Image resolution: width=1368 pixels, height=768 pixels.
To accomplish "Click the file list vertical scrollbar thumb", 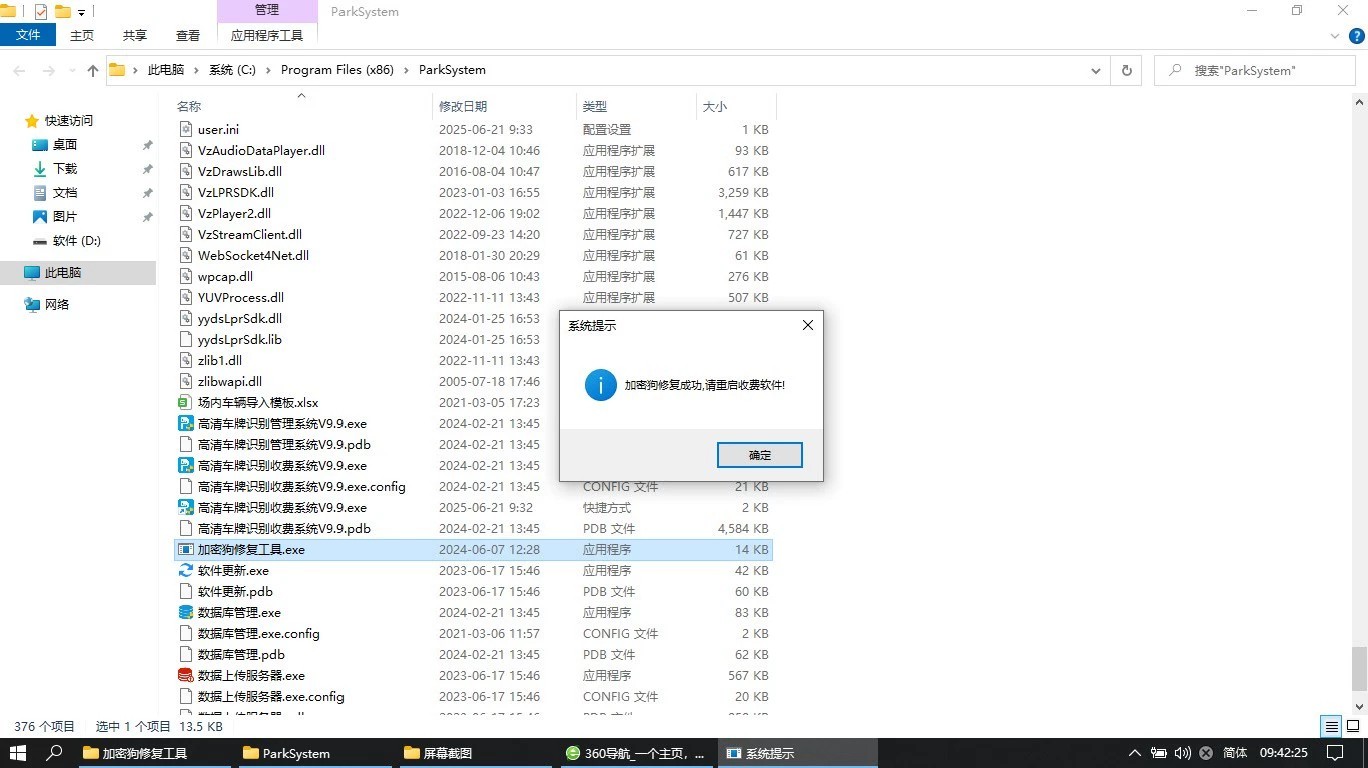I will point(1359,668).
